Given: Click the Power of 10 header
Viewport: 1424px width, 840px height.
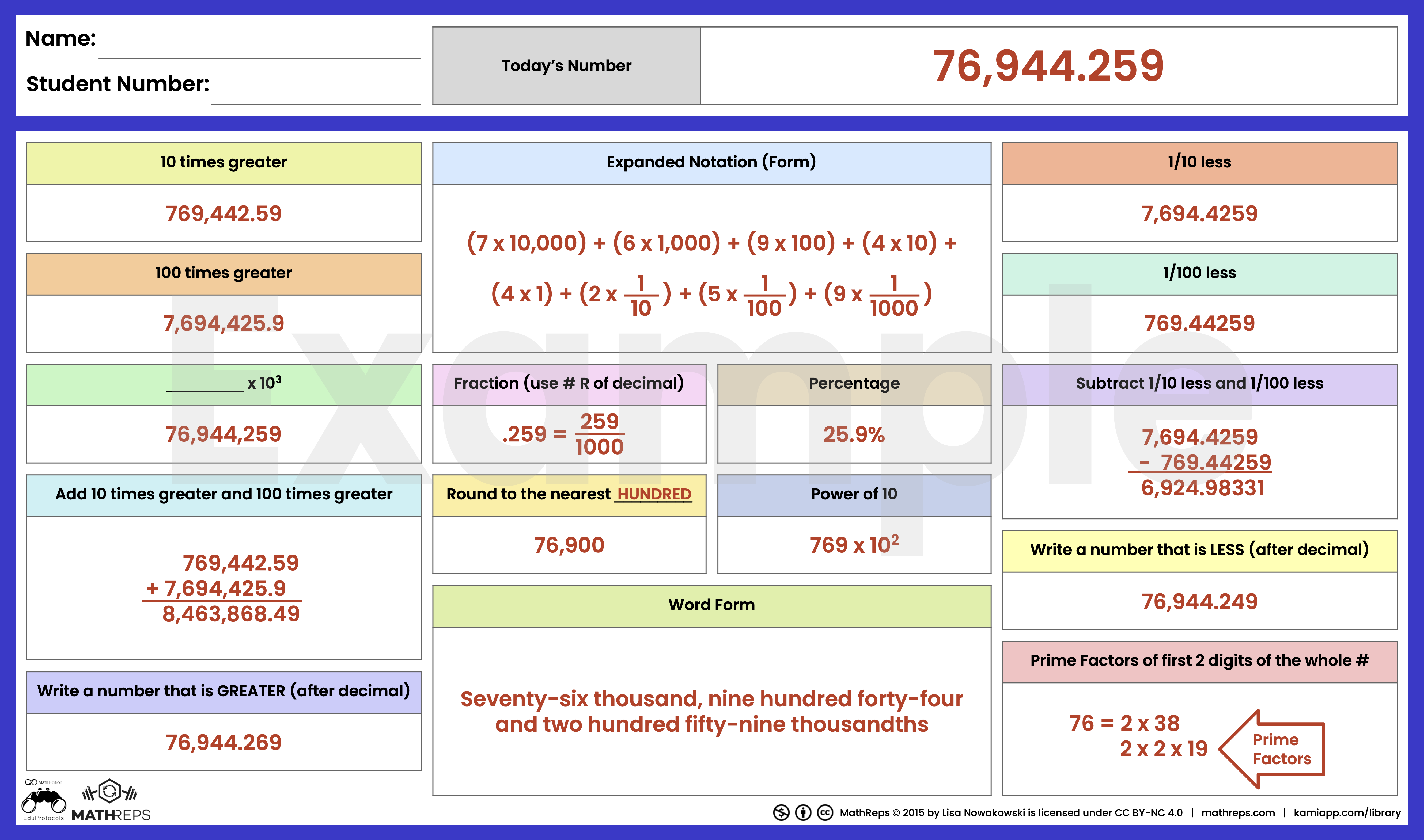Looking at the screenshot, I should 854,495.
